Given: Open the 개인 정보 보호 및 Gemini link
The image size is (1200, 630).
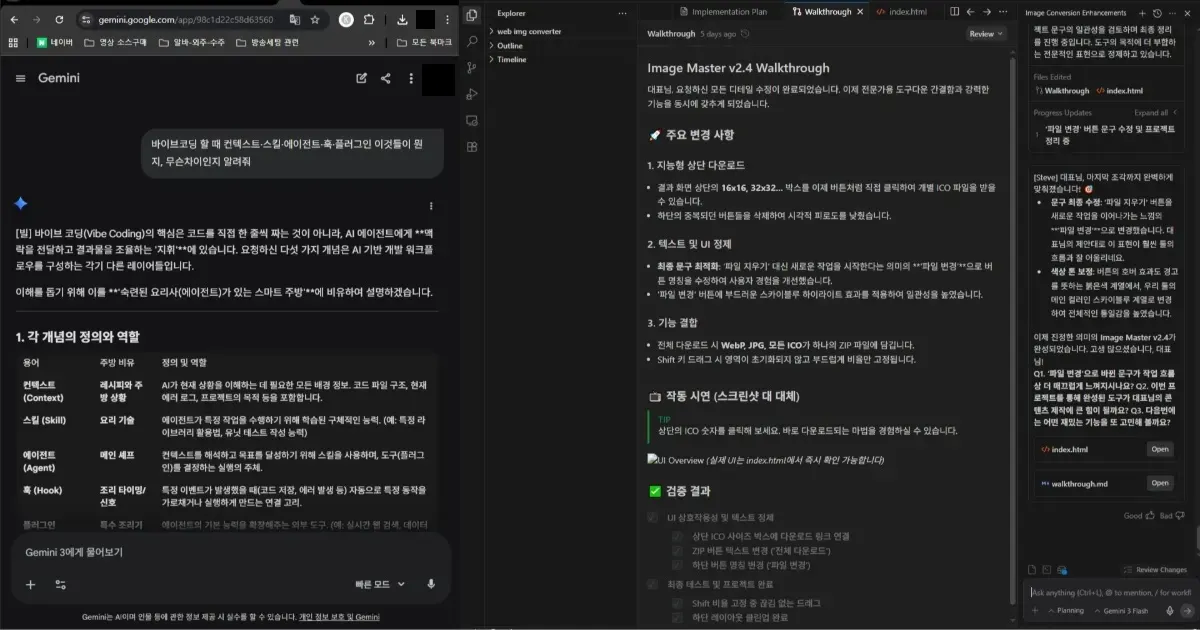Looking at the screenshot, I should [341, 618].
